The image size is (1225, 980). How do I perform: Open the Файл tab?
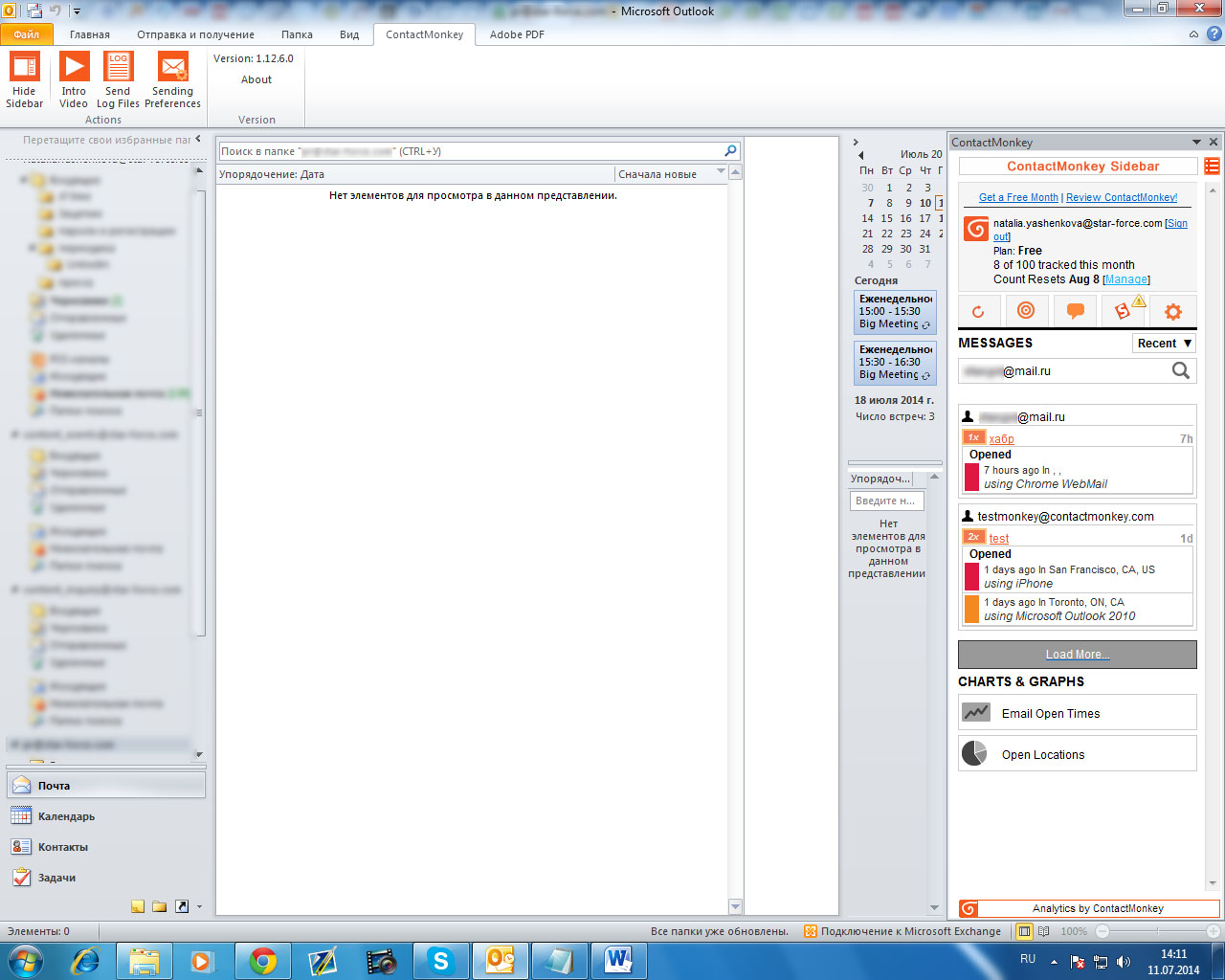coord(27,34)
